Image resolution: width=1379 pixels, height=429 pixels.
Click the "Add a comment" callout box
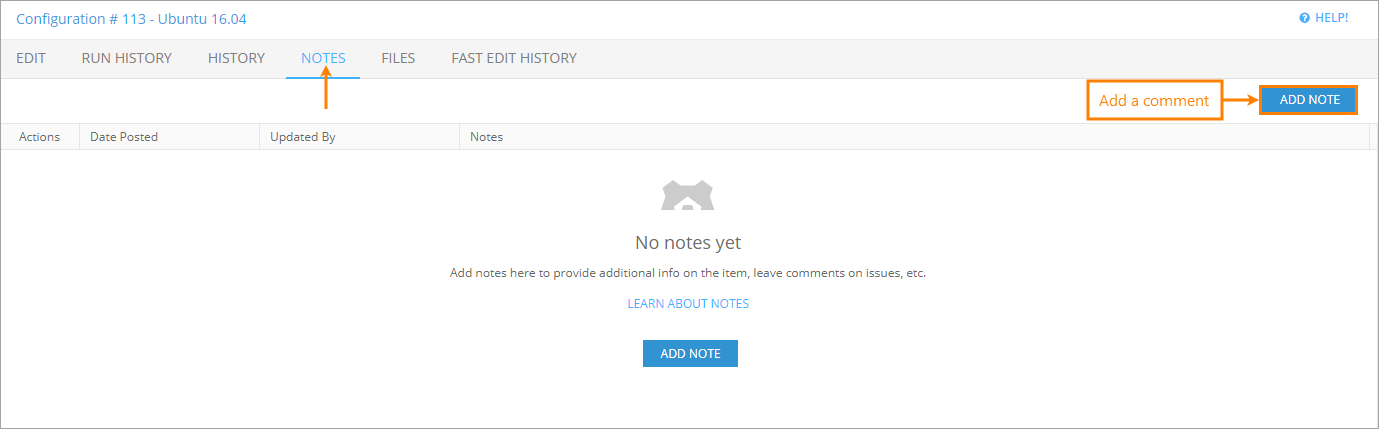click(x=1154, y=101)
